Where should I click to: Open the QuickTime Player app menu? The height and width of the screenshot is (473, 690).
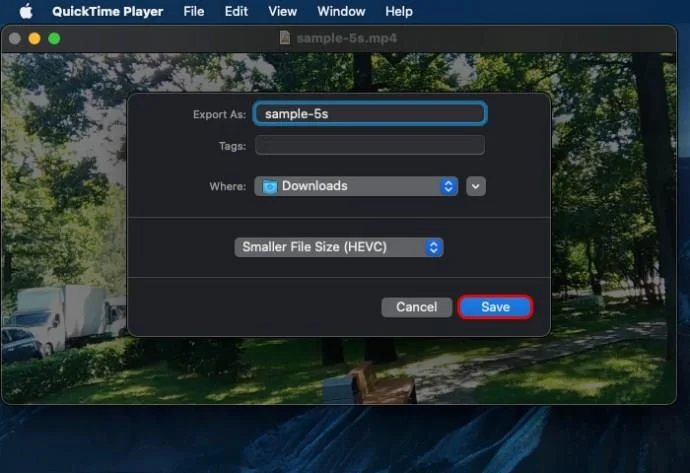pos(107,11)
